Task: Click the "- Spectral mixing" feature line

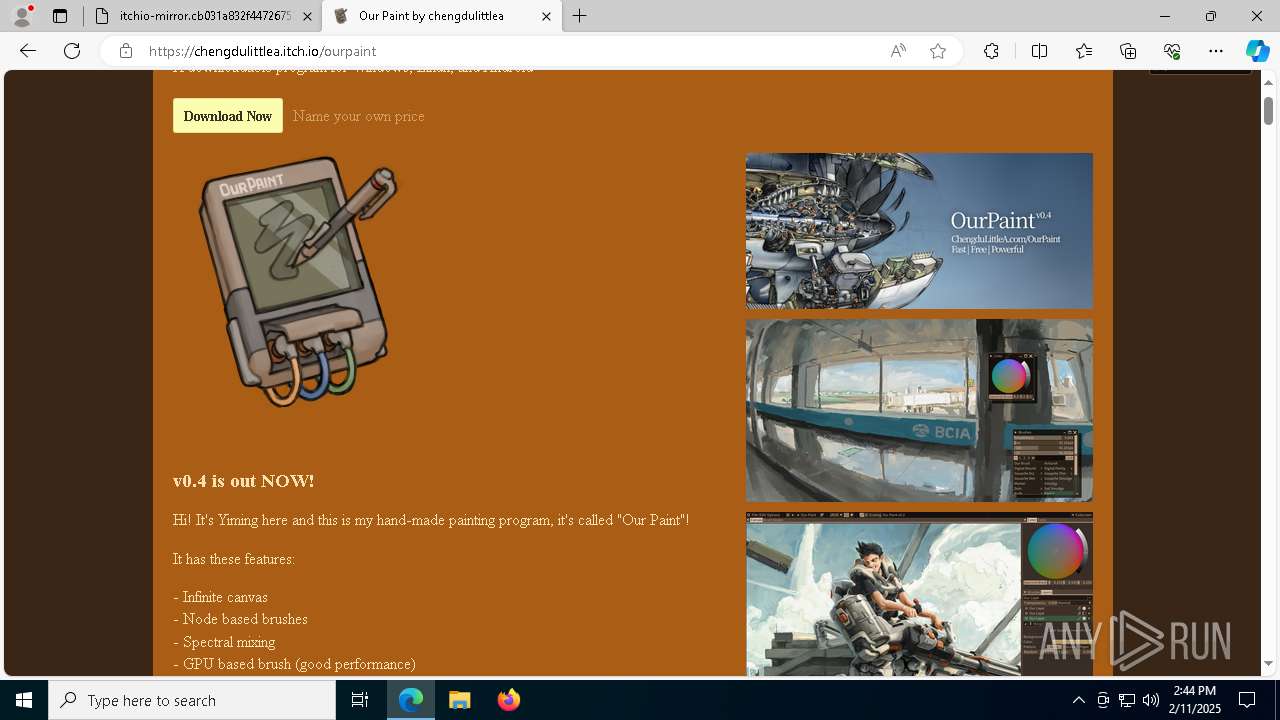Action: tap(224, 642)
